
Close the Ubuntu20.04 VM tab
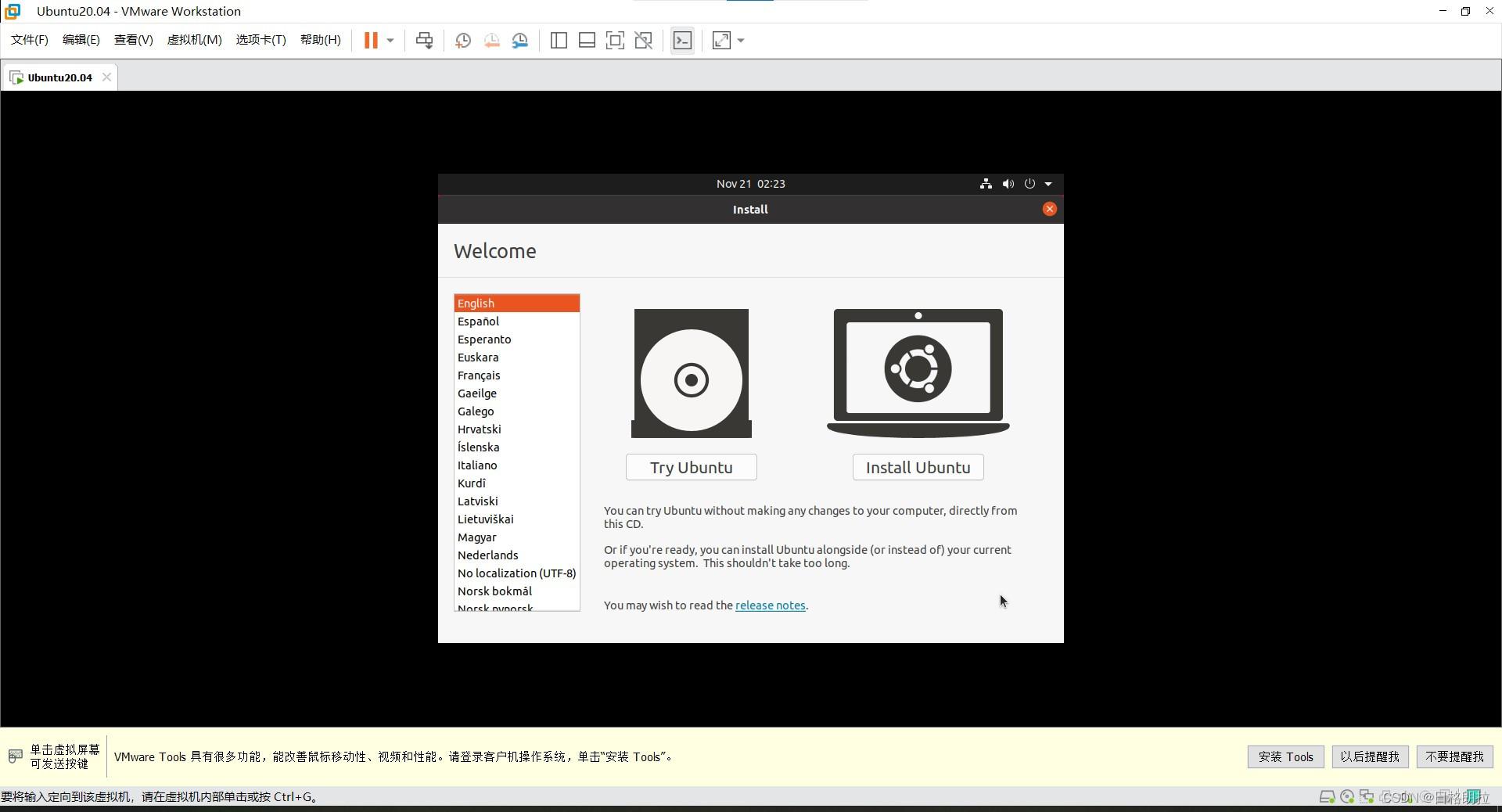click(106, 77)
